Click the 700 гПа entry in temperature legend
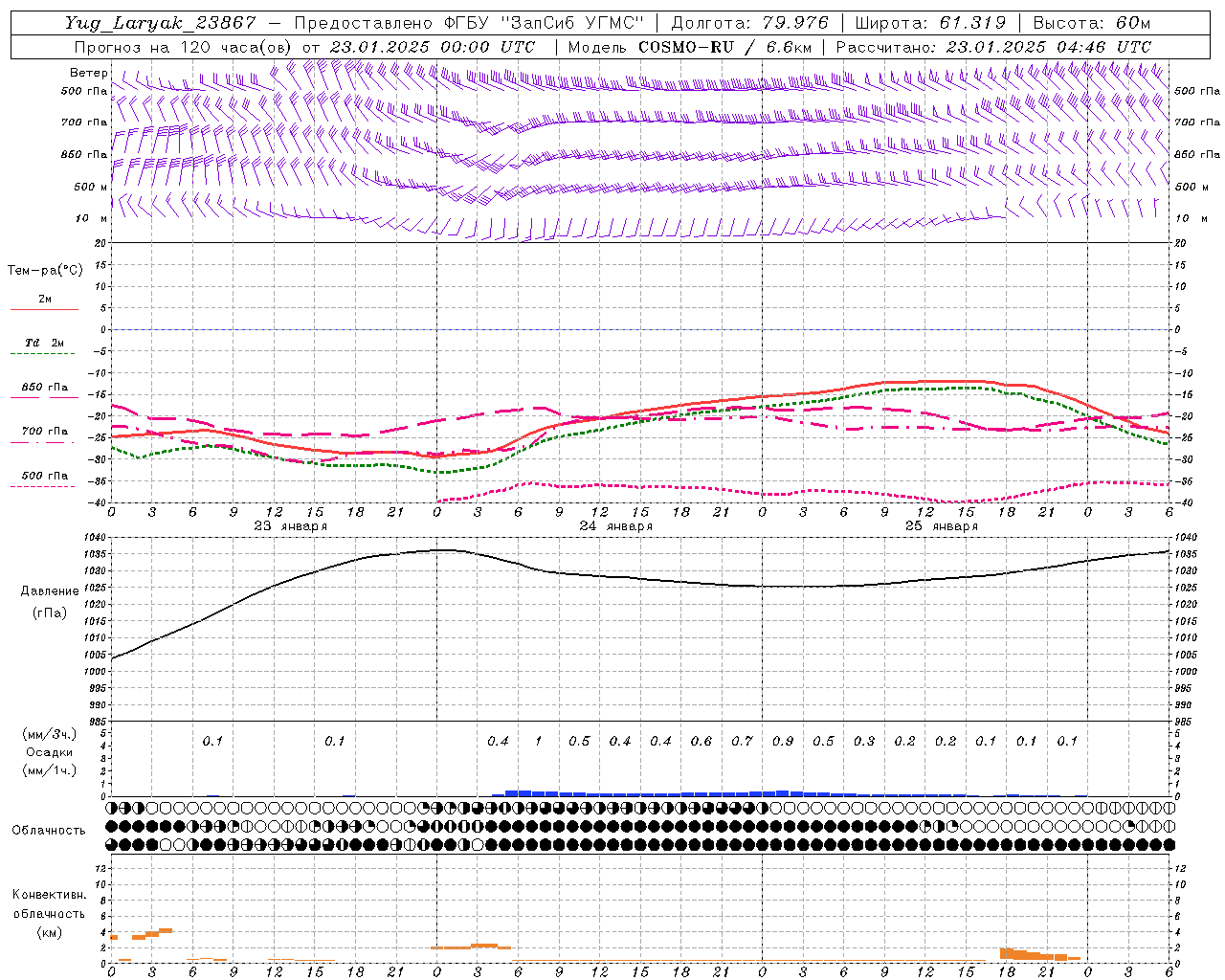The width and height of the screenshot is (1225, 980). pyautogui.click(x=45, y=432)
